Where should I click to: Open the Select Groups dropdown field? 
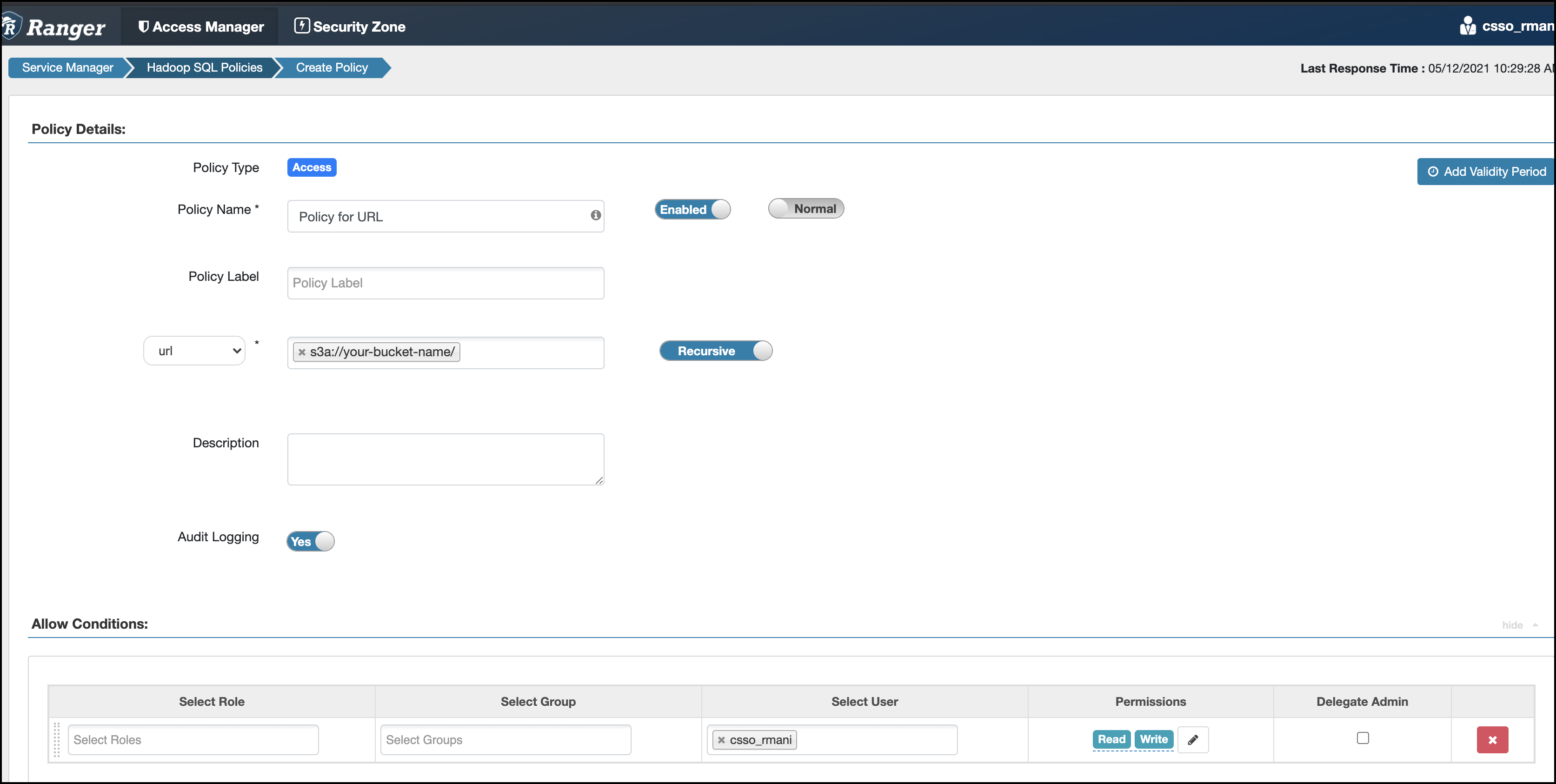coord(505,740)
